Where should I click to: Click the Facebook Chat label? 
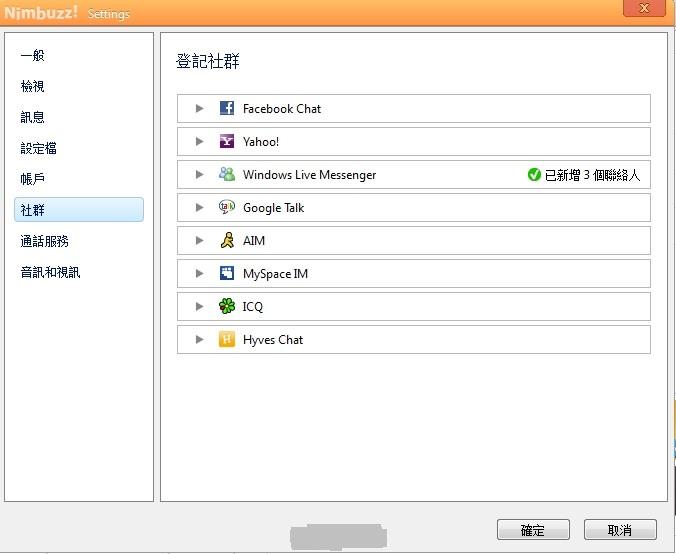(x=282, y=109)
